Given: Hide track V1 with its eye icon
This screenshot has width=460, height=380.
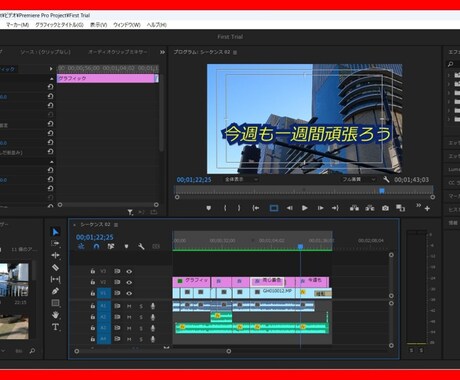Looking at the screenshot, I should (x=129, y=293).
